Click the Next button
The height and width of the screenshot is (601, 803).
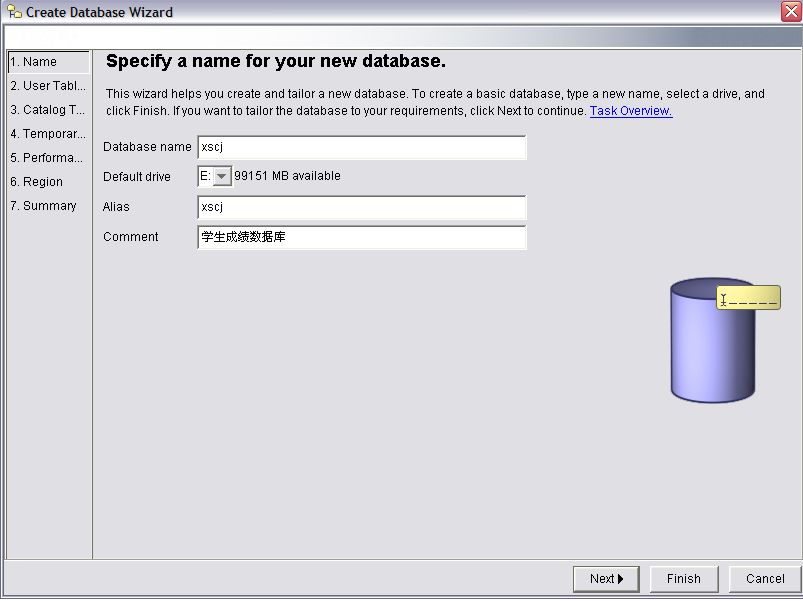(606, 579)
